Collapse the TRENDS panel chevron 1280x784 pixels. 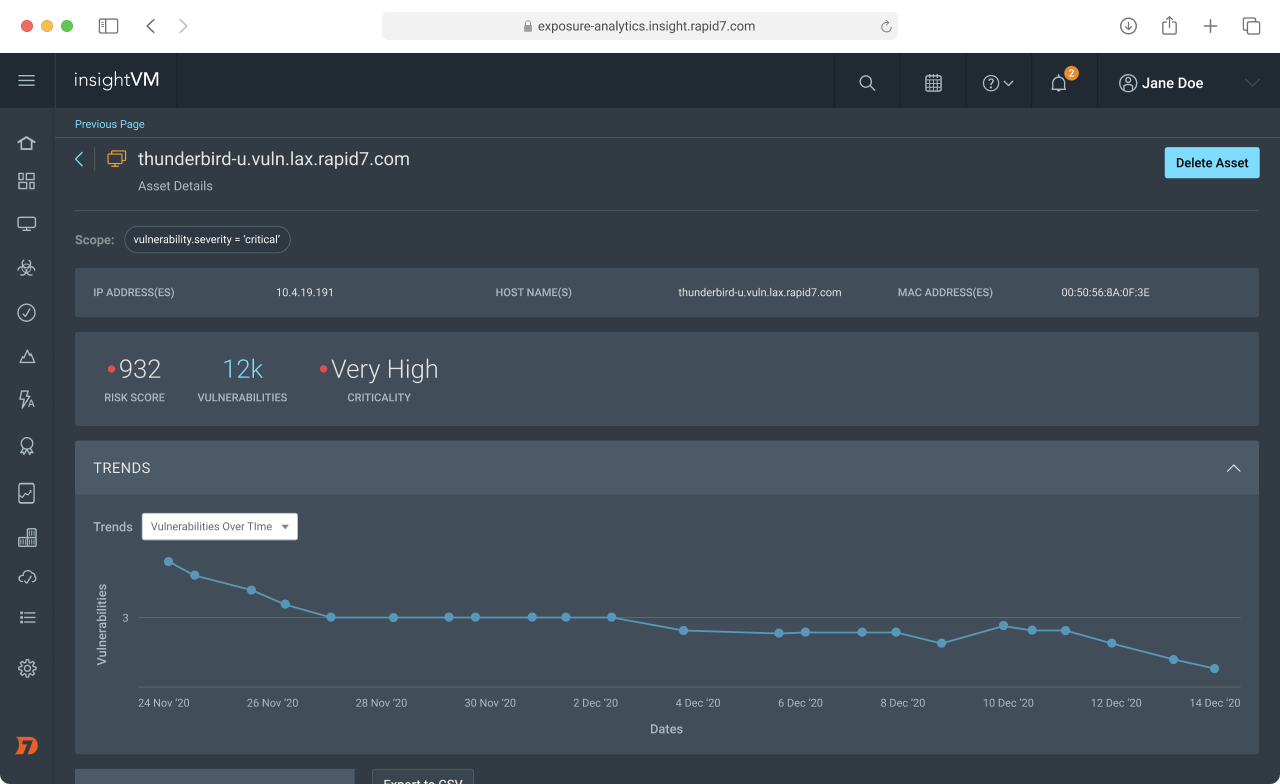(1234, 468)
